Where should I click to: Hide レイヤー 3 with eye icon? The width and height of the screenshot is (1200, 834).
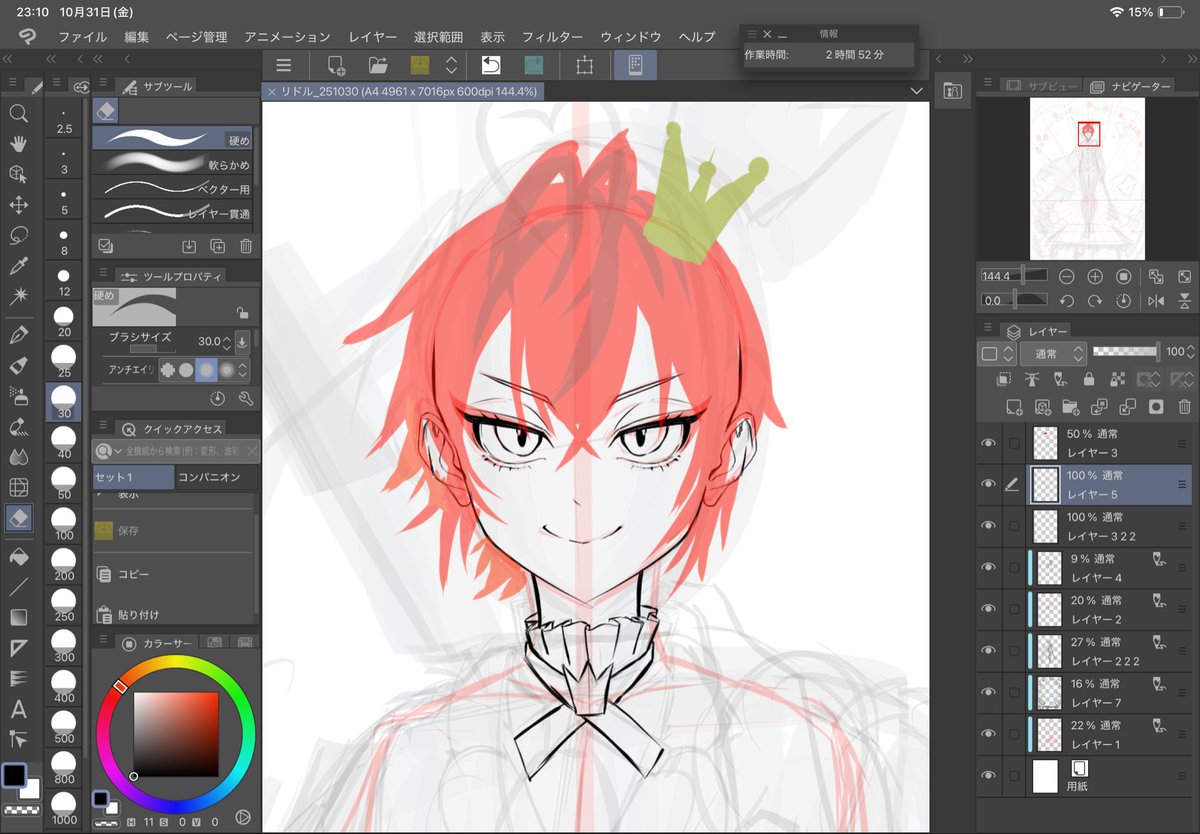pyautogui.click(x=989, y=443)
